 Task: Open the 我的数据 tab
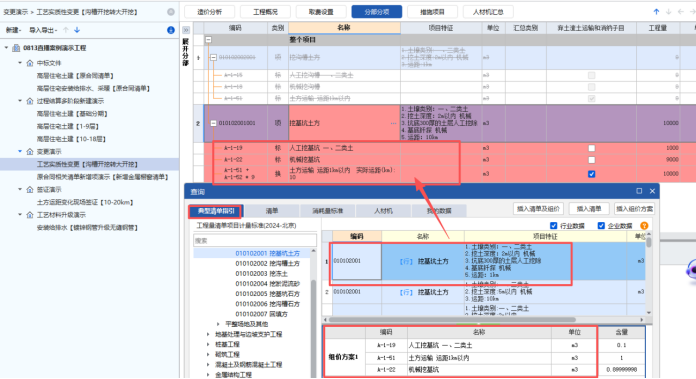(x=439, y=211)
